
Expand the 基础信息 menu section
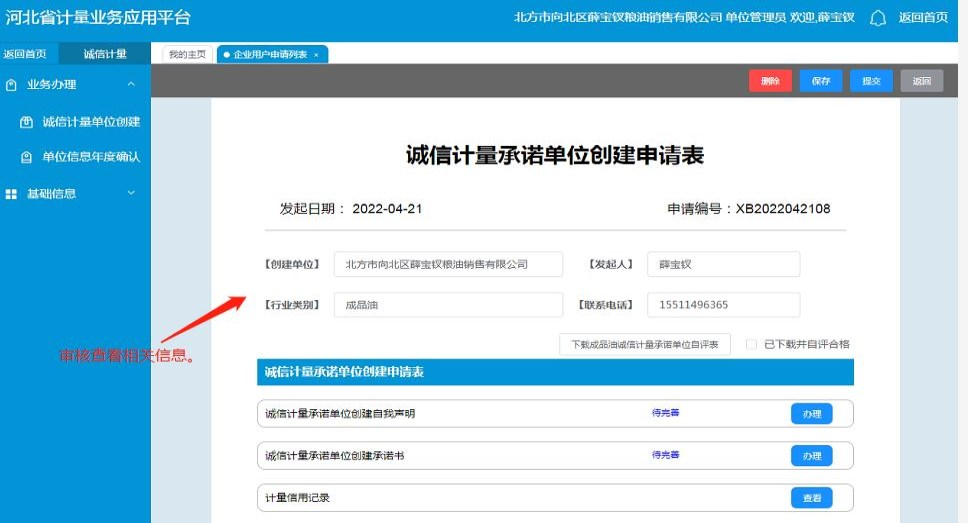131,193
